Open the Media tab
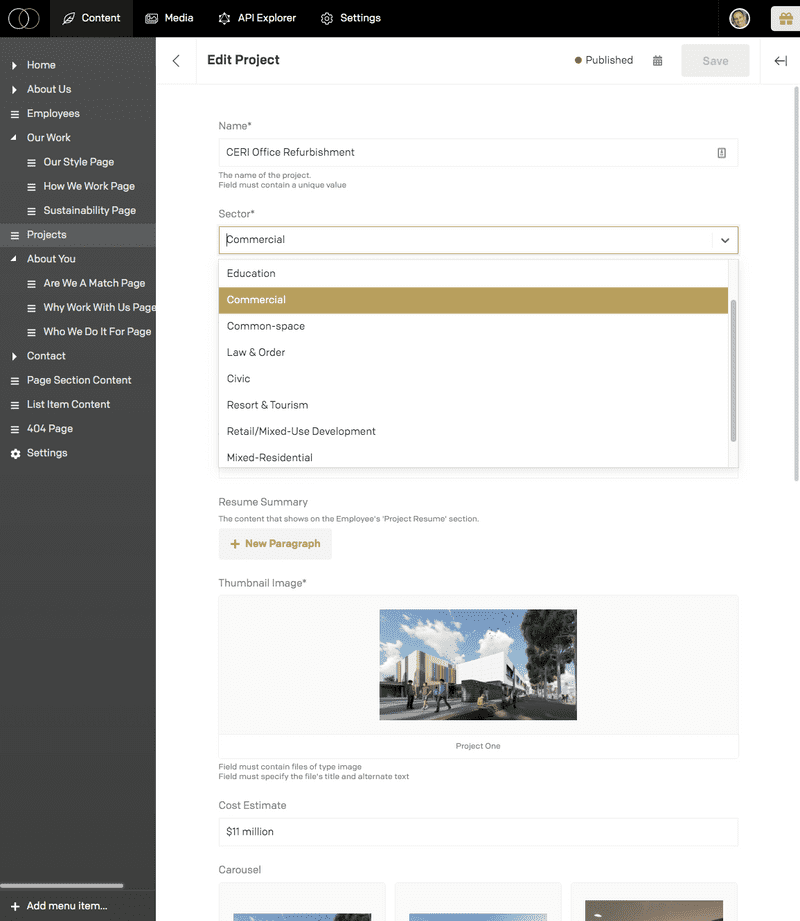 [169, 18]
